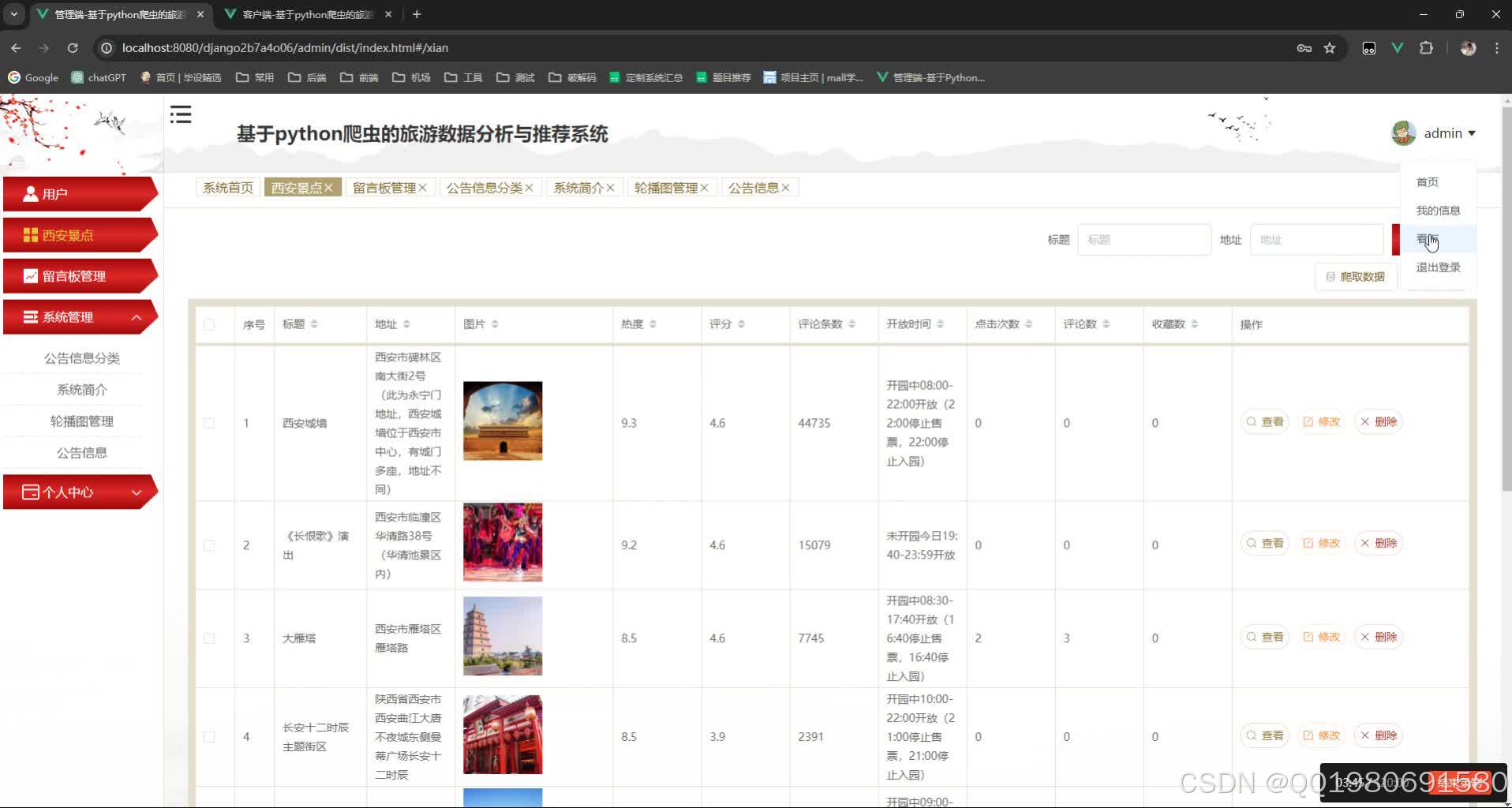This screenshot has width=1512, height=808.
Task: Click the browser bookmark star icon
Action: (1330, 48)
